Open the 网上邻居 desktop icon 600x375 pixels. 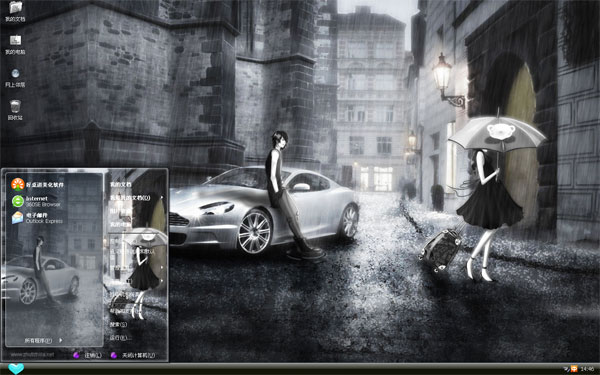pyautogui.click(x=15, y=73)
